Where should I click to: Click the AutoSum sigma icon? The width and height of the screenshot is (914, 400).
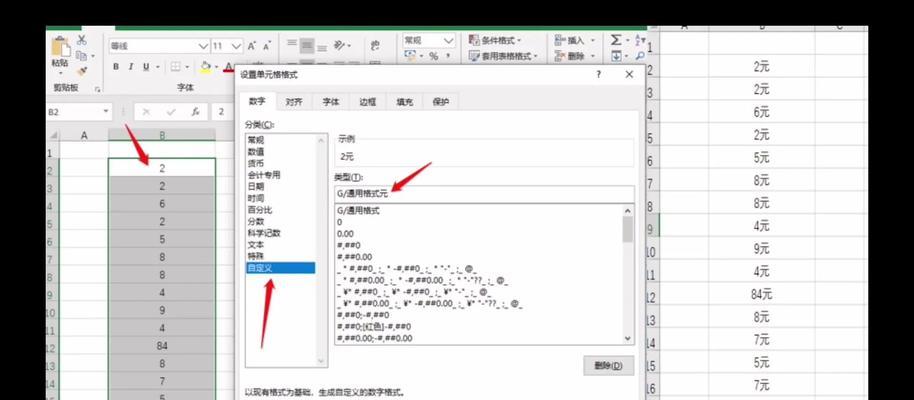point(616,40)
